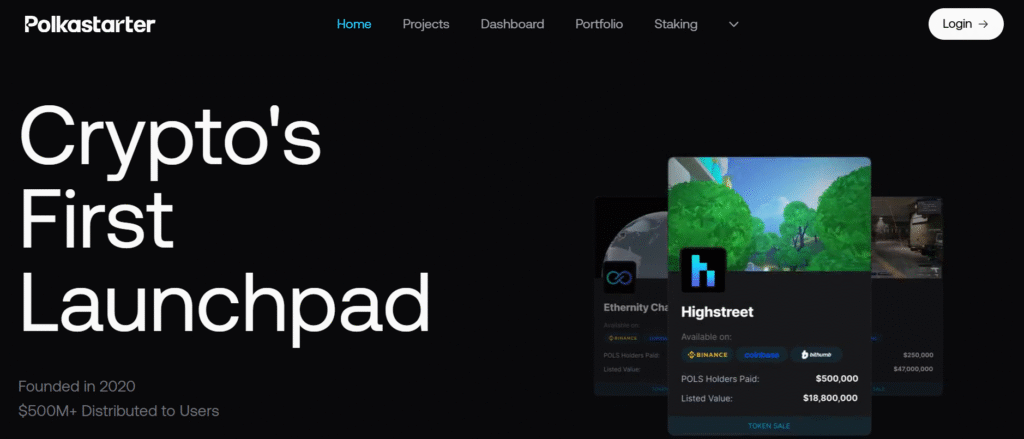Click the Polkastarter logo
1024x439 pixels.
[90, 24]
